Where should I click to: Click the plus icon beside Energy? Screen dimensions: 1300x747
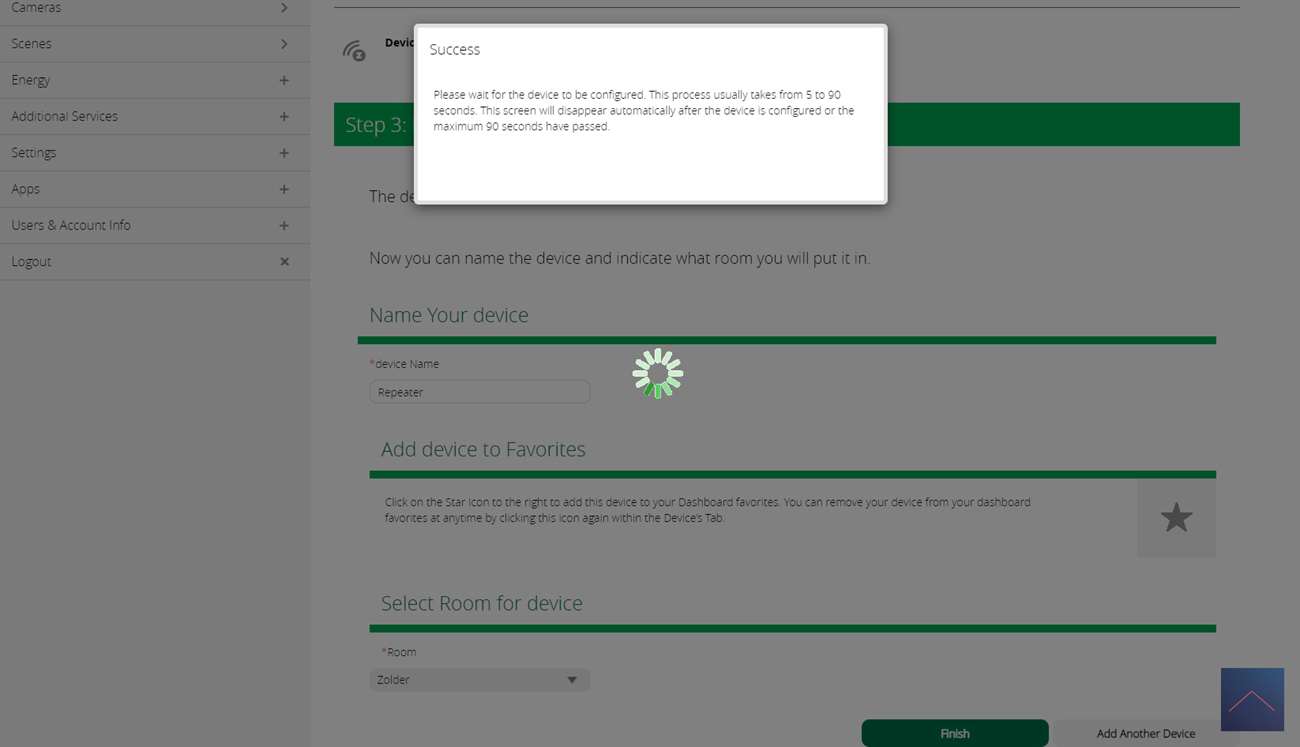(284, 80)
